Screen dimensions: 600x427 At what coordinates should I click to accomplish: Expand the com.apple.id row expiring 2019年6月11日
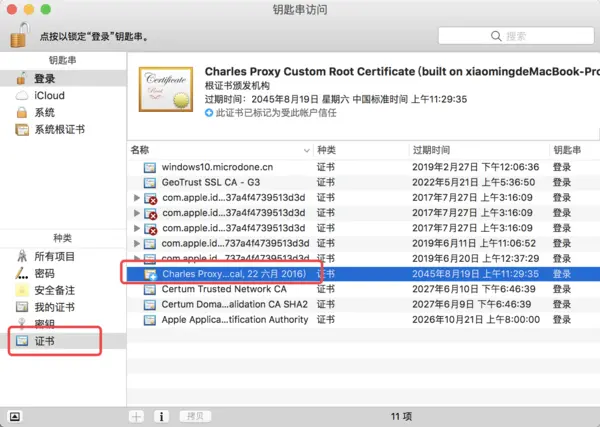pos(137,243)
